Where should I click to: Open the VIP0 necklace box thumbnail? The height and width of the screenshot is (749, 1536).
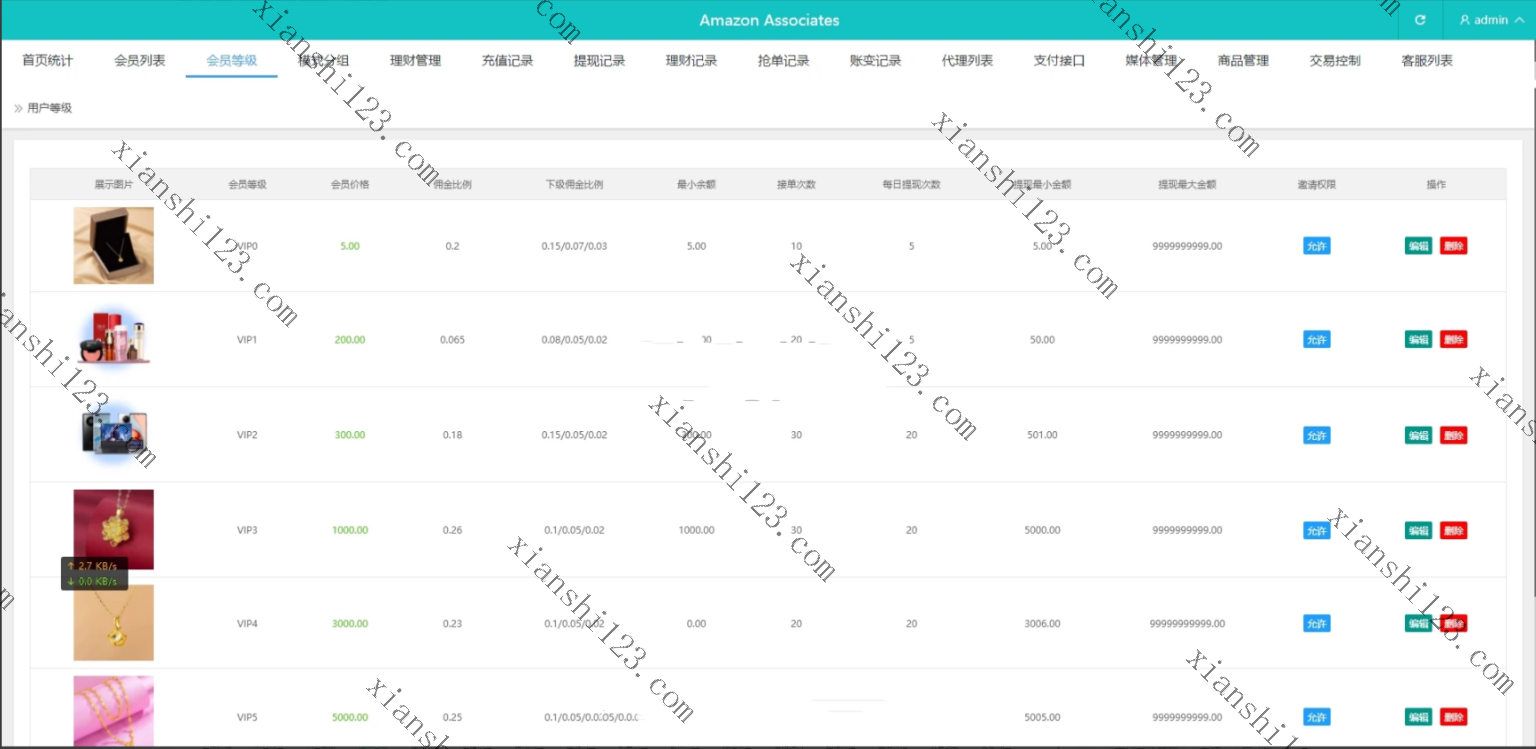click(x=114, y=245)
